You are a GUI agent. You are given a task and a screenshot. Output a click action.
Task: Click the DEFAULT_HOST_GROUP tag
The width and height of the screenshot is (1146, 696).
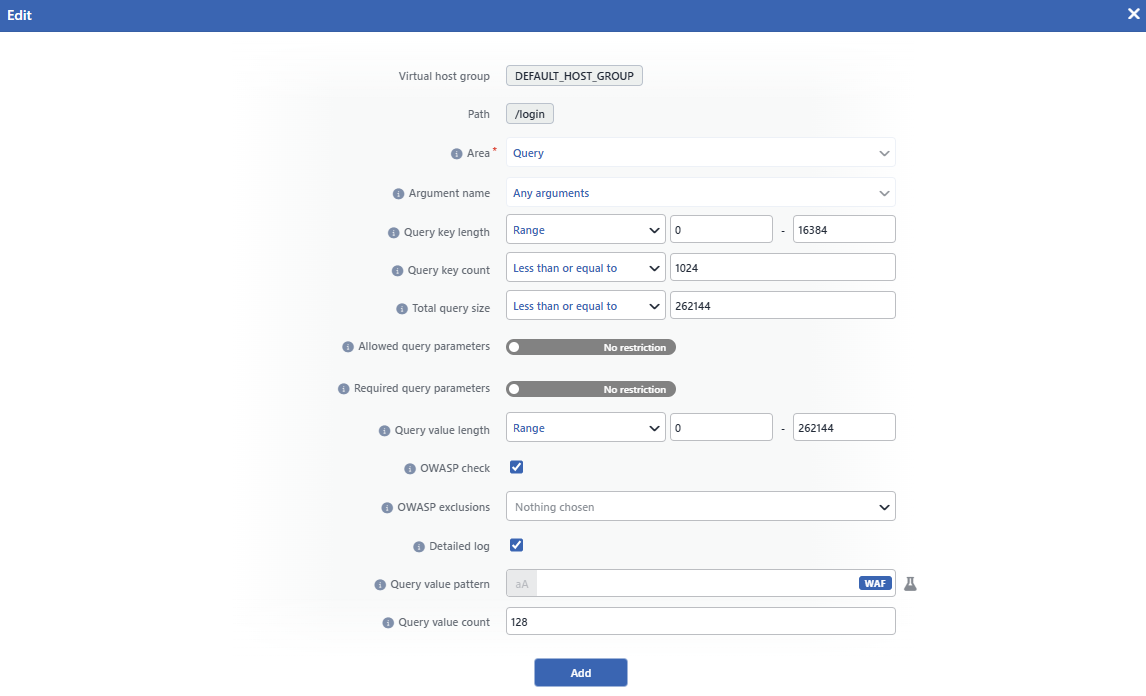pyautogui.click(x=574, y=76)
